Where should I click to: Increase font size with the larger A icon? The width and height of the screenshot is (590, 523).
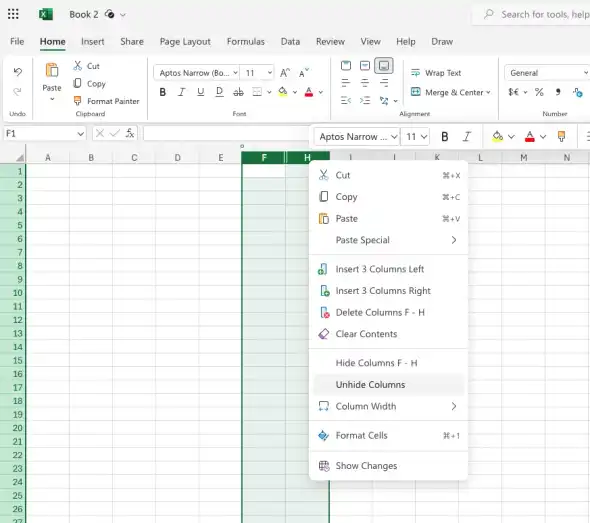click(x=285, y=73)
